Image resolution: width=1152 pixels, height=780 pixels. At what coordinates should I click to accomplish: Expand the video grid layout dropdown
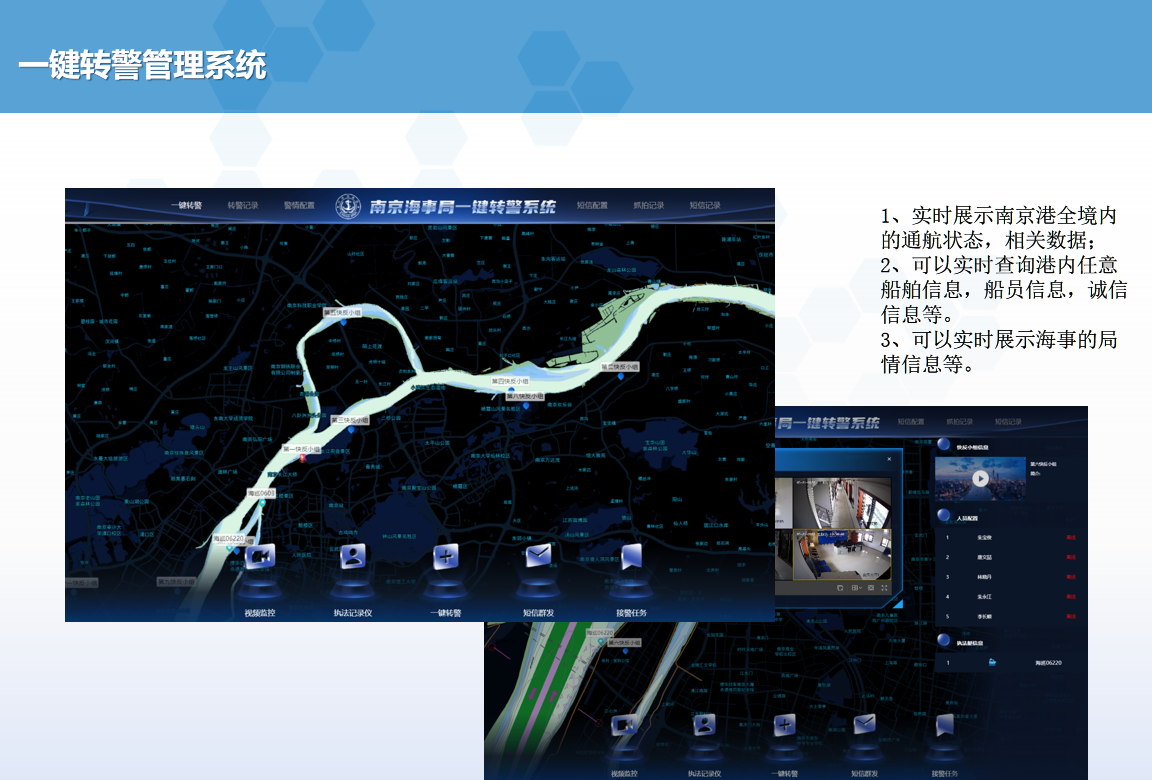pos(857,588)
